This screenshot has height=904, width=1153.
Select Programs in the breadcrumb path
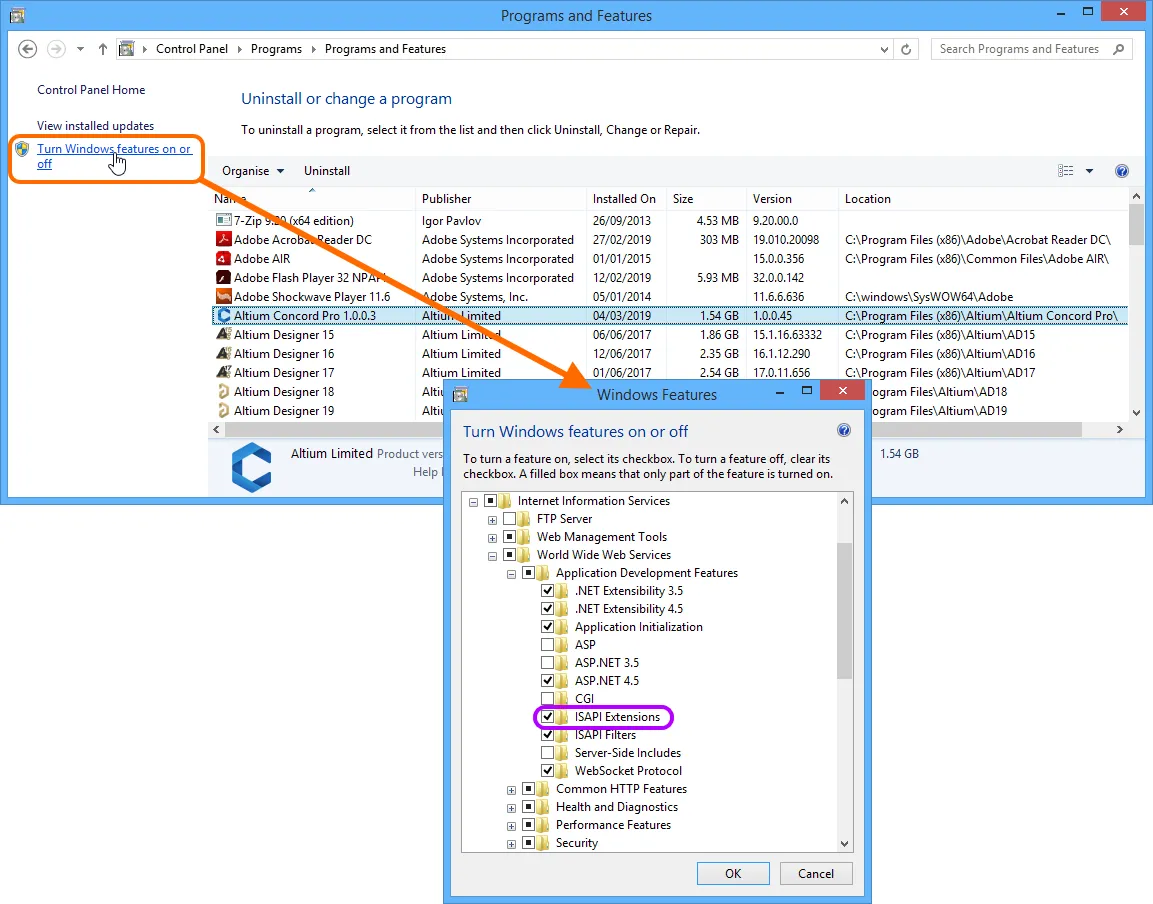pos(276,49)
